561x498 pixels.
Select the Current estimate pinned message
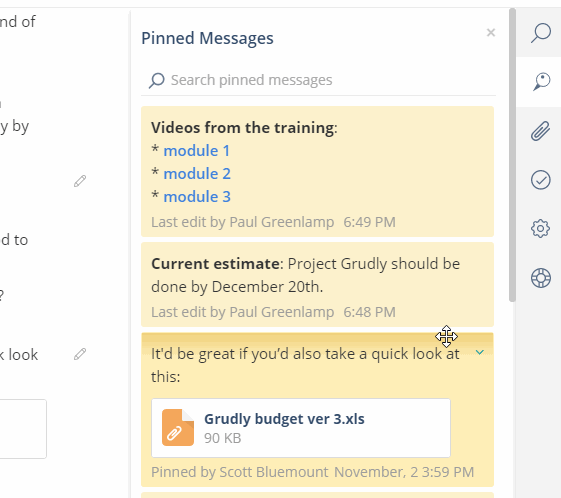pyautogui.click(x=317, y=285)
